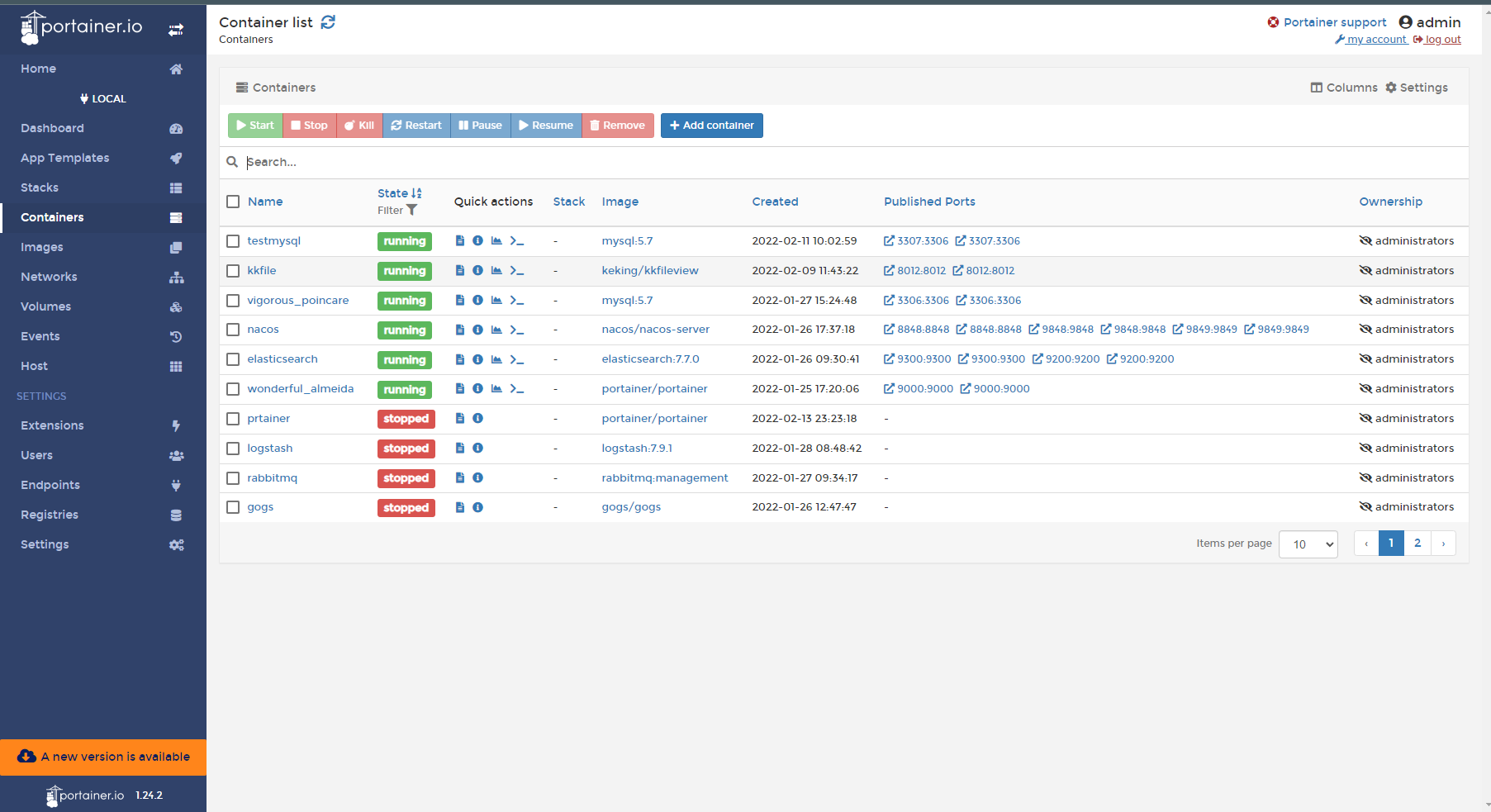Open inspect icon for kkfile container
Image resolution: width=1491 pixels, height=812 pixels.
477,271
